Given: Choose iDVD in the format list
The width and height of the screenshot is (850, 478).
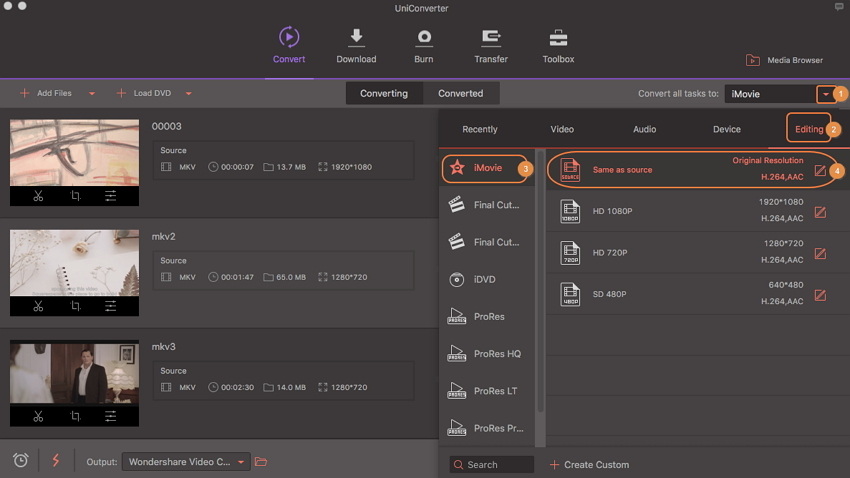Looking at the screenshot, I should 486,280.
